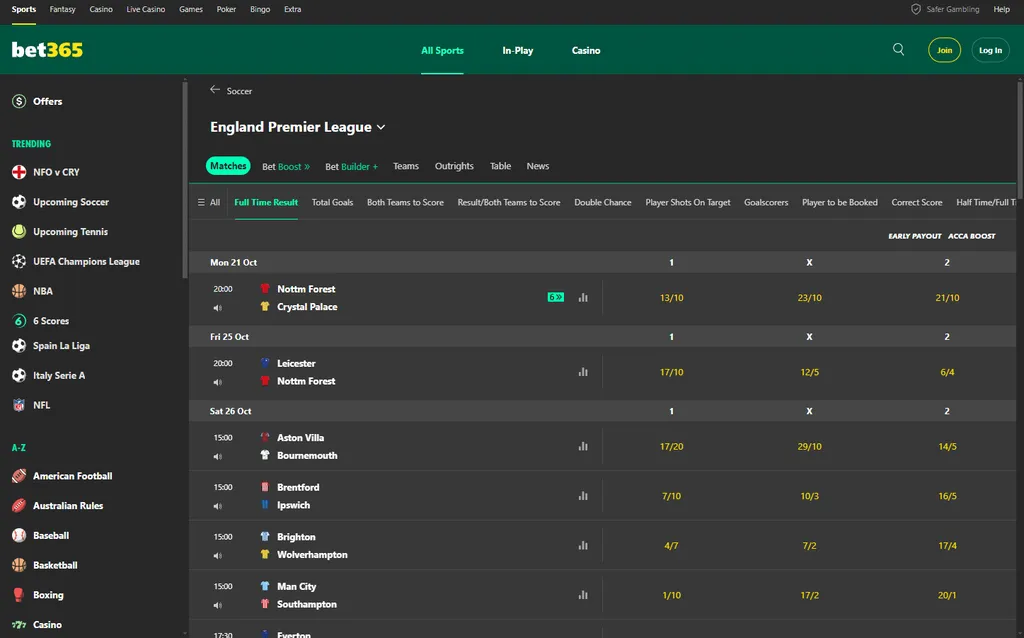Toggle audio icon for Aston Villa match

[217, 456]
